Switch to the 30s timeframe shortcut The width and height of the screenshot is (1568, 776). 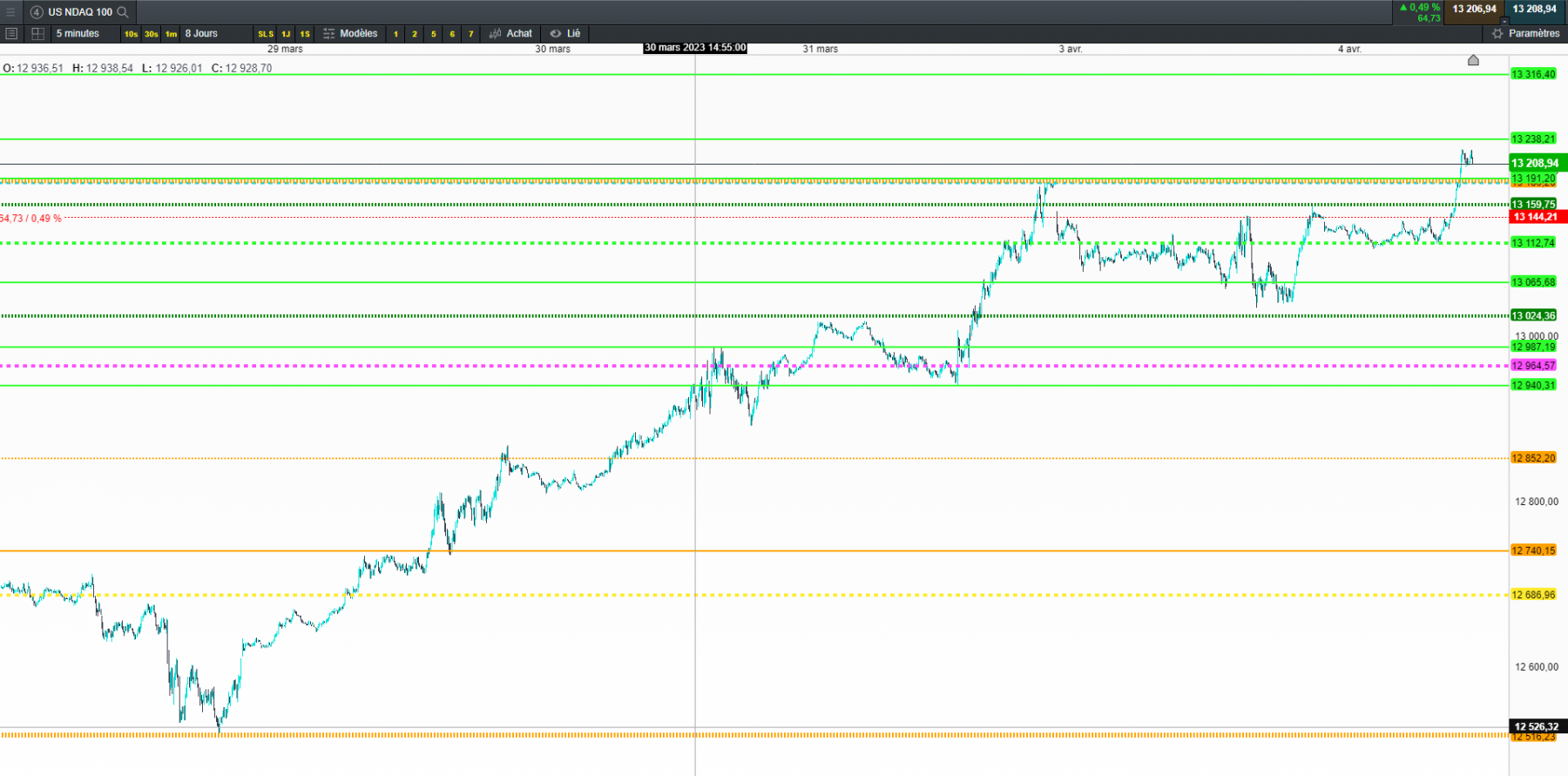click(152, 34)
